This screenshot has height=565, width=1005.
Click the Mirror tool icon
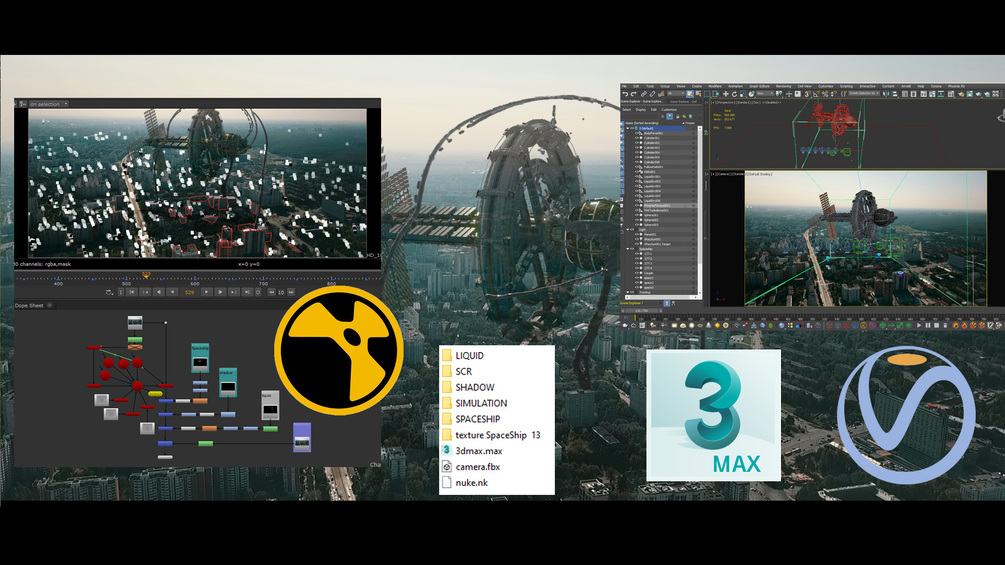[886, 94]
